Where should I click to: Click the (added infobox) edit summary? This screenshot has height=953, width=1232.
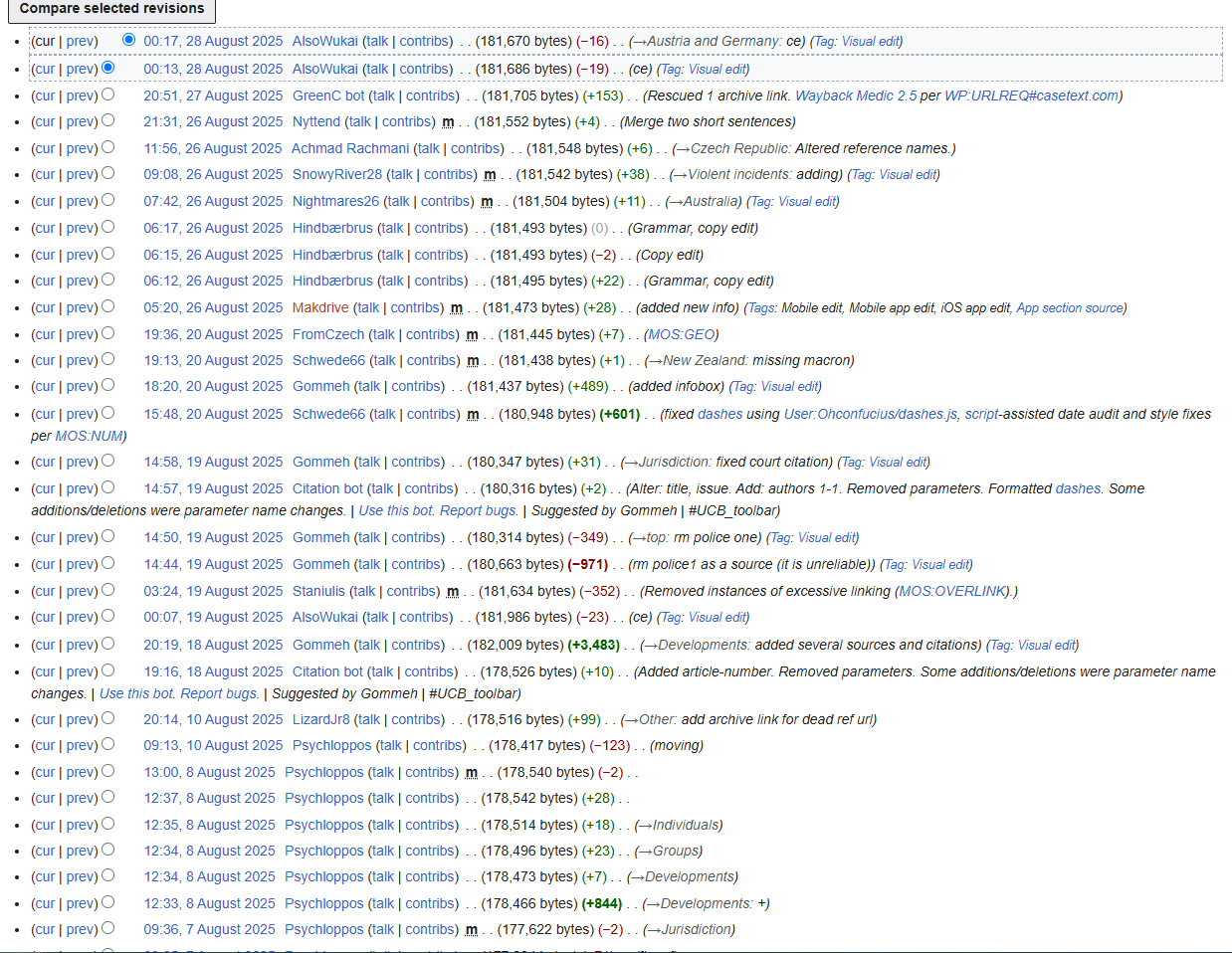[x=677, y=386]
